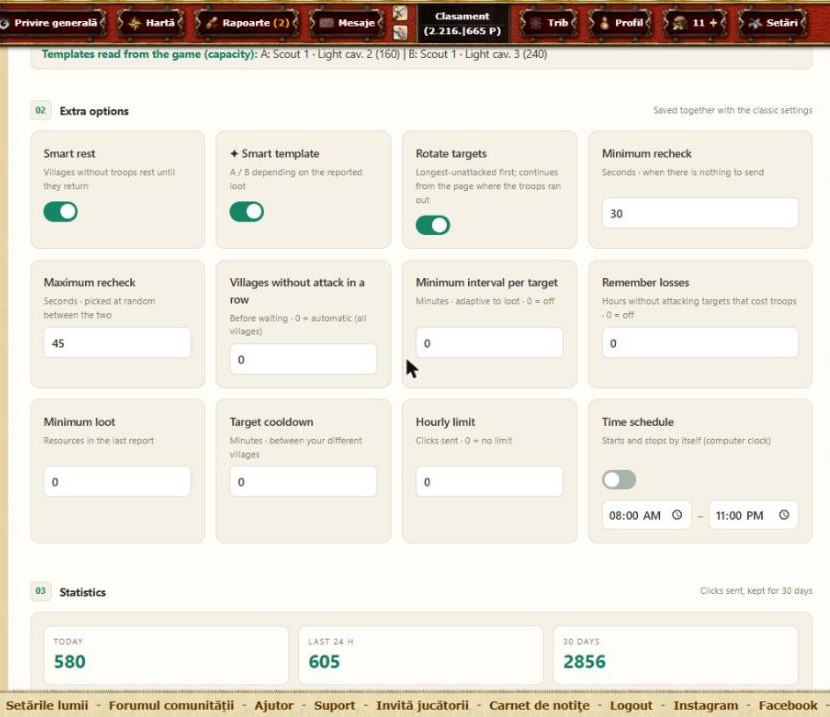Click the Minimum interval per target field
The width and height of the screenshot is (830, 717).
point(489,343)
